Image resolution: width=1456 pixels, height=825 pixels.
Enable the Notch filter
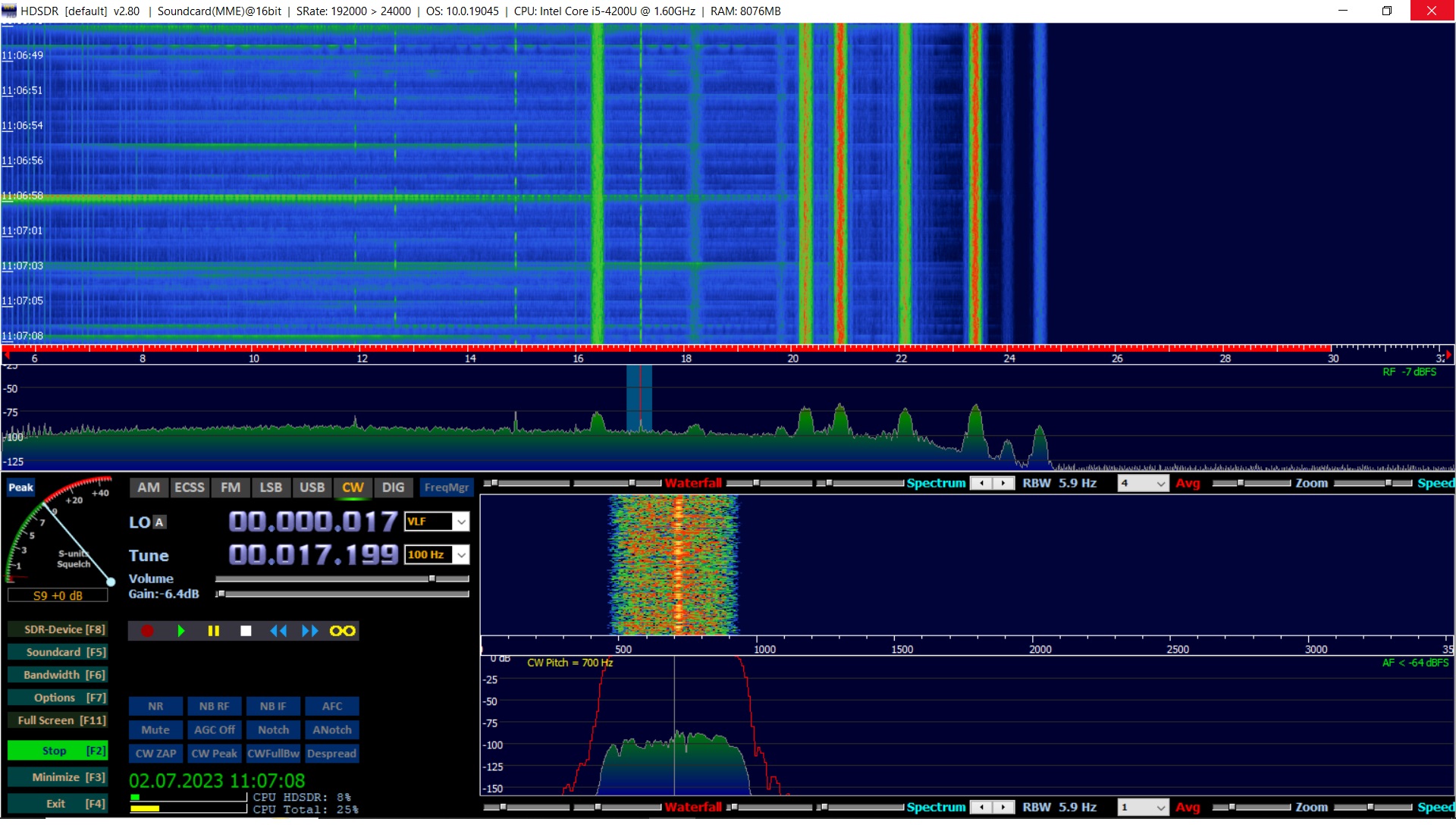(273, 729)
